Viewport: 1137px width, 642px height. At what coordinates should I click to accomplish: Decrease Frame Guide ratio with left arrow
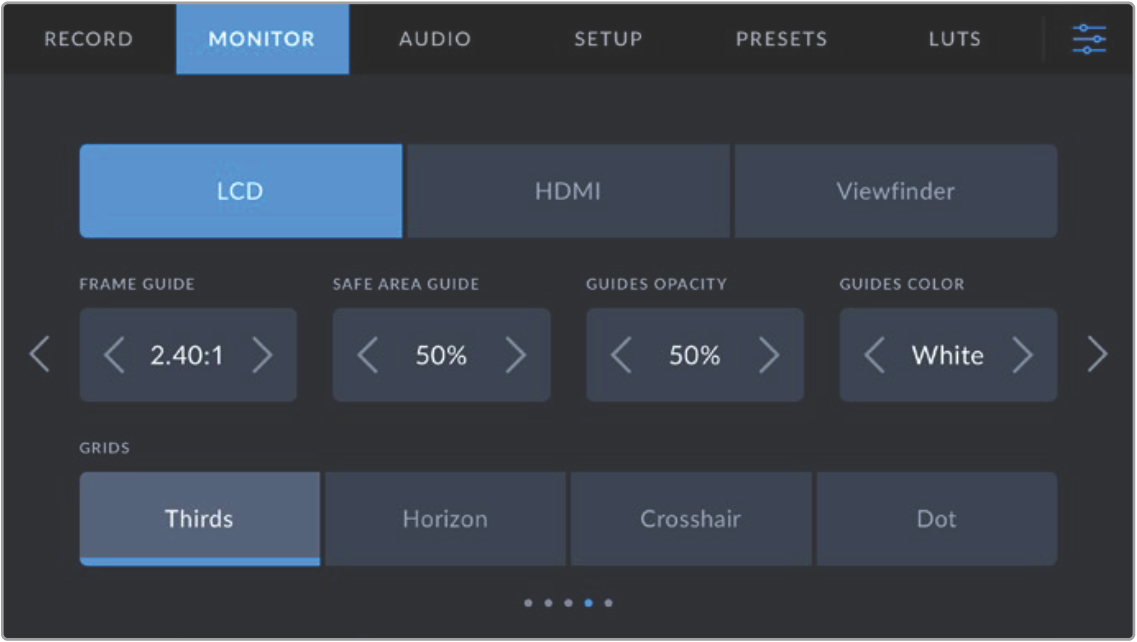pos(114,355)
